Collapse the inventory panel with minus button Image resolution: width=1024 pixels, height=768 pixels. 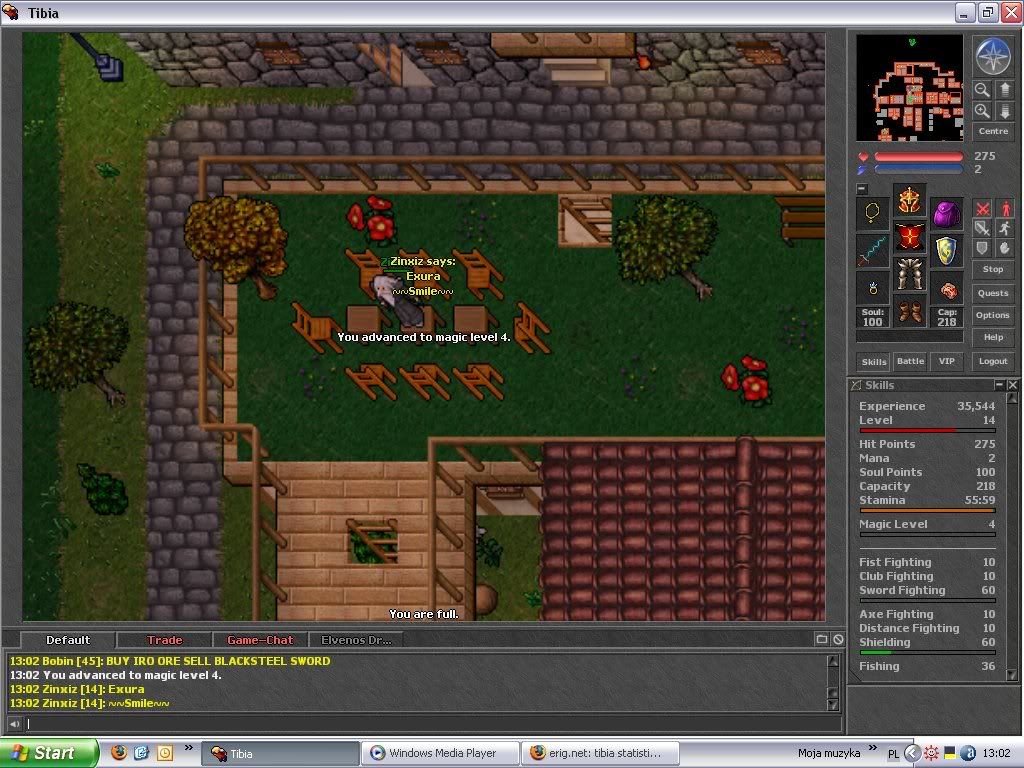[x=862, y=189]
